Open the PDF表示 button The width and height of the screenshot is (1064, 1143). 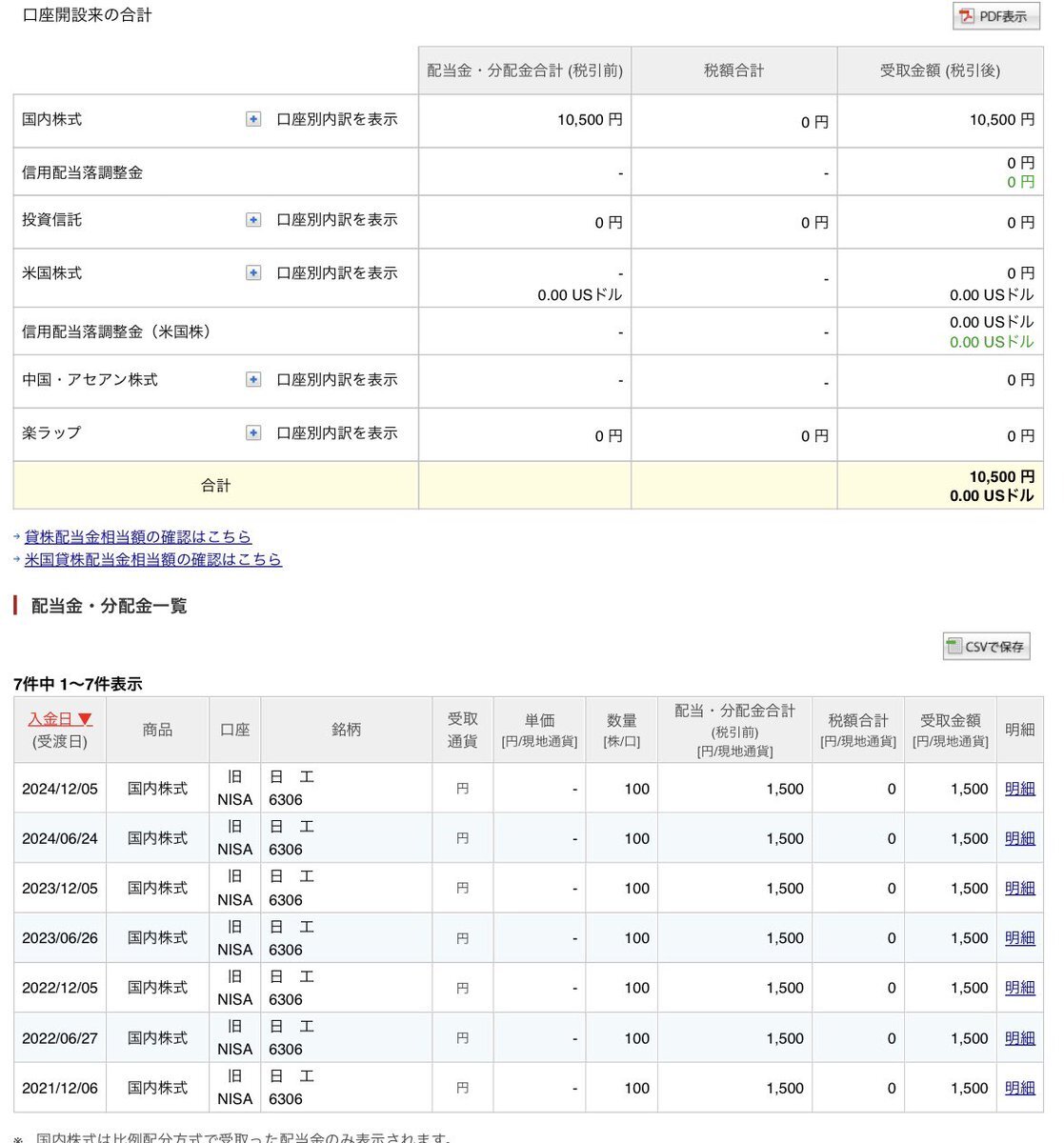click(x=995, y=16)
